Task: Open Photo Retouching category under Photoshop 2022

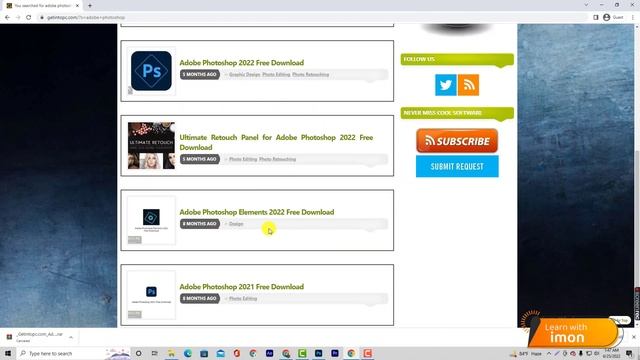Action: (x=311, y=74)
